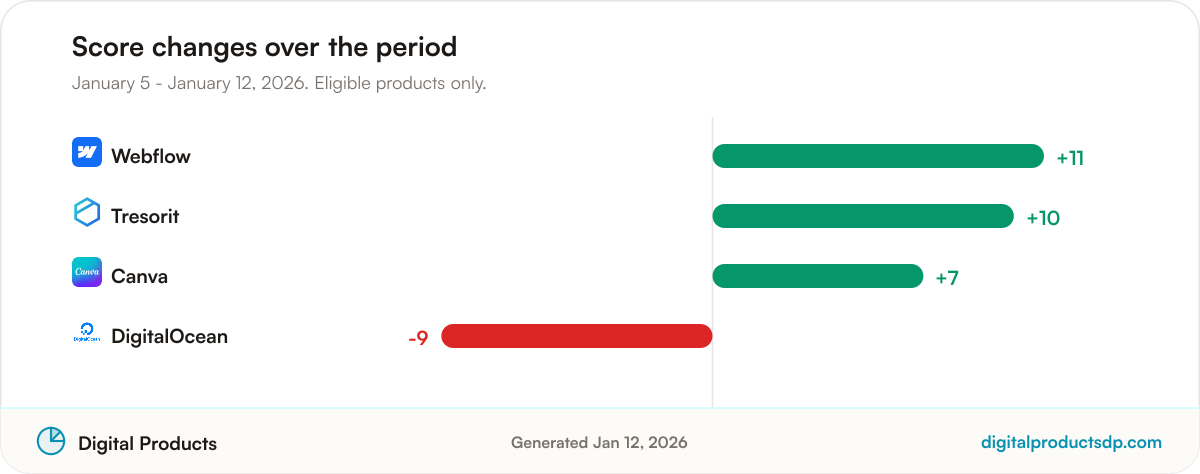Click the DigitalOcean logo icon
The image size is (1200, 474).
click(x=87, y=333)
